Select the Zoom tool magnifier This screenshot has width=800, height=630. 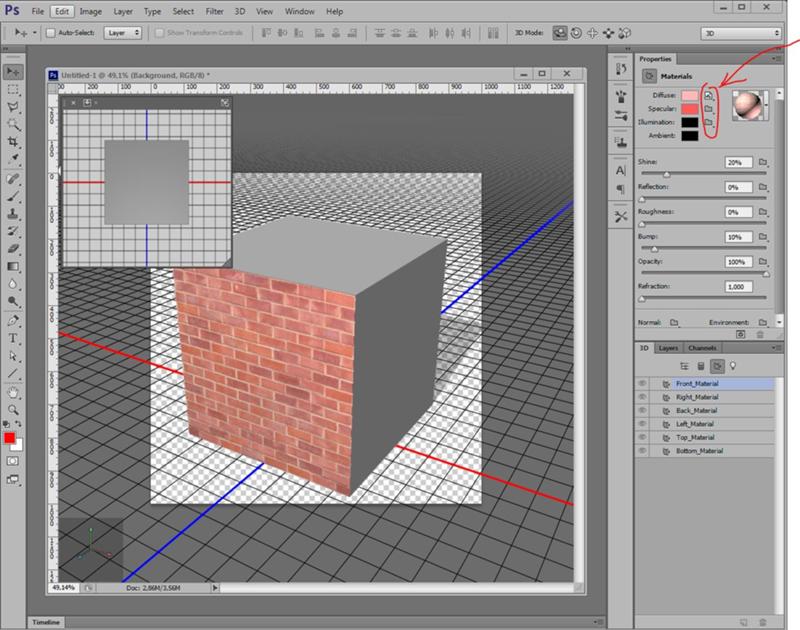14,409
